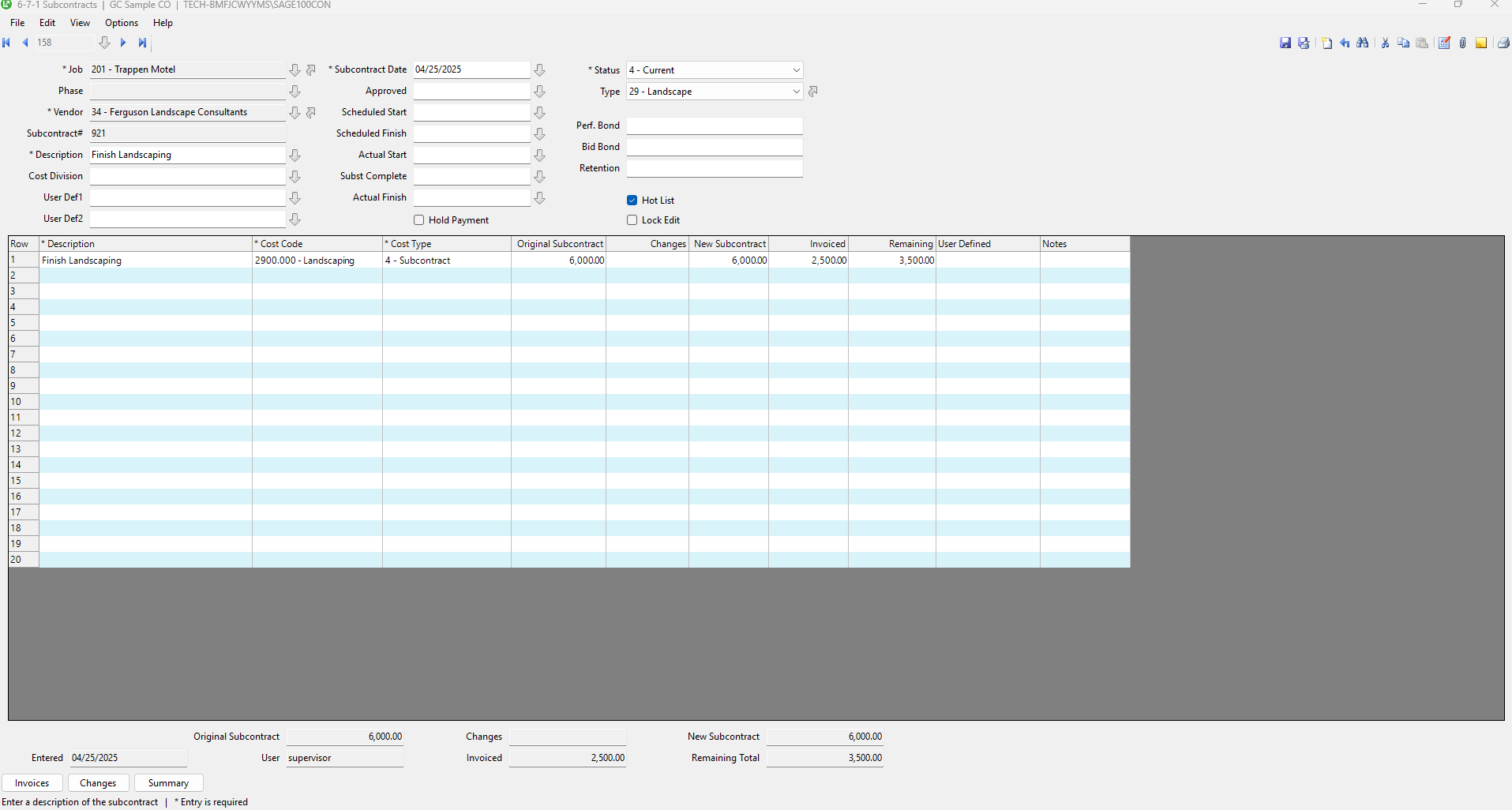Image resolution: width=1512 pixels, height=810 pixels.
Task: Click the scissors Cut icon
Action: (x=1385, y=43)
